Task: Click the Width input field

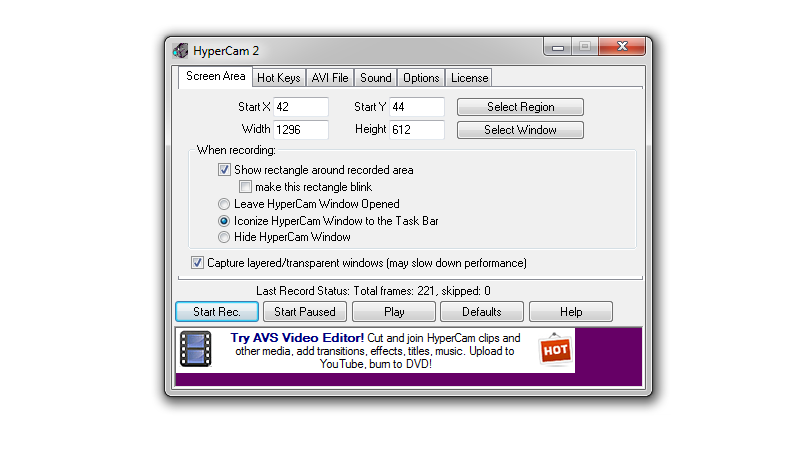Action: pyautogui.click(x=301, y=130)
